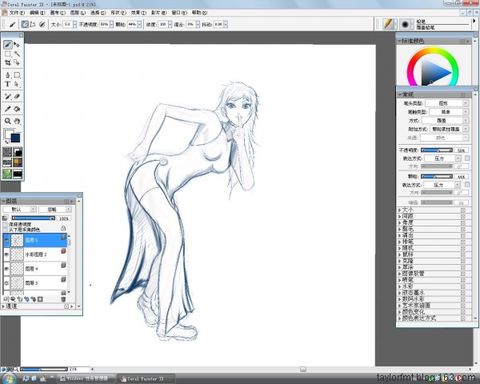Select the Rectangular Shape tool
Image resolution: width=480 pixels, height=384 pixels.
click(x=17, y=75)
